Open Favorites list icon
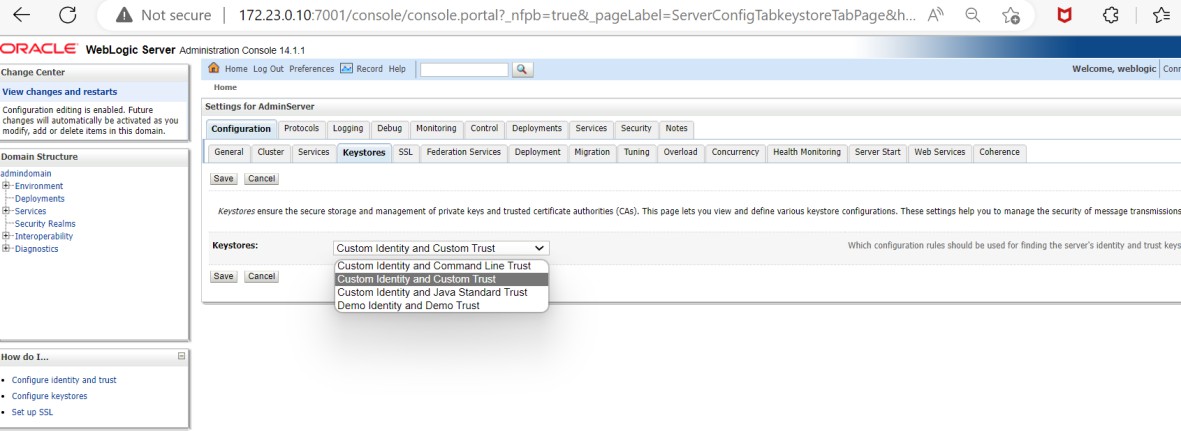The height and width of the screenshot is (431, 1181). 1161,15
